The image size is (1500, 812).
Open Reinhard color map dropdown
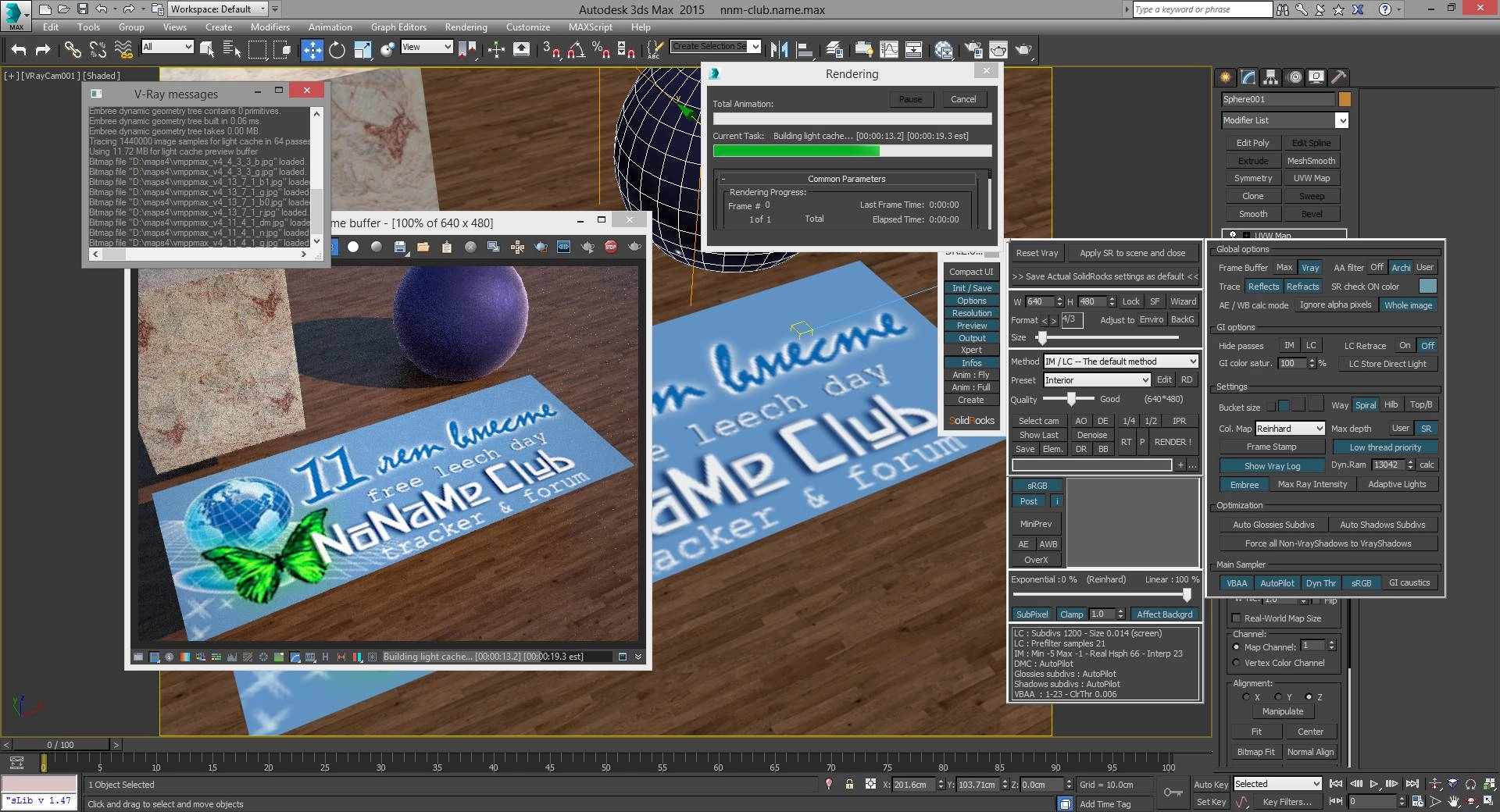tap(1290, 429)
